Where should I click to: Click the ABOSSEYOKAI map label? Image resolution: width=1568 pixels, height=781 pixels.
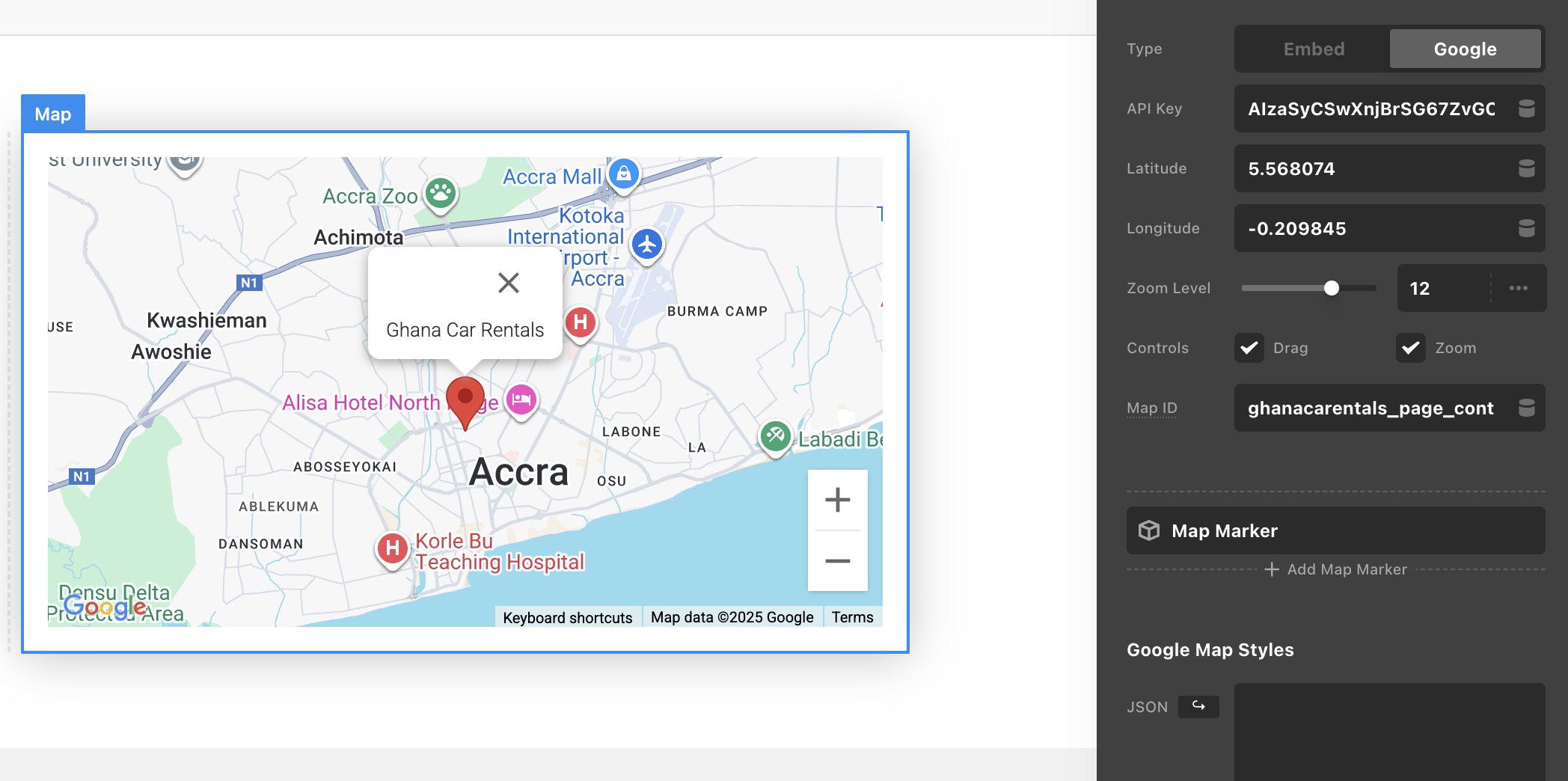pyautogui.click(x=345, y=467)
